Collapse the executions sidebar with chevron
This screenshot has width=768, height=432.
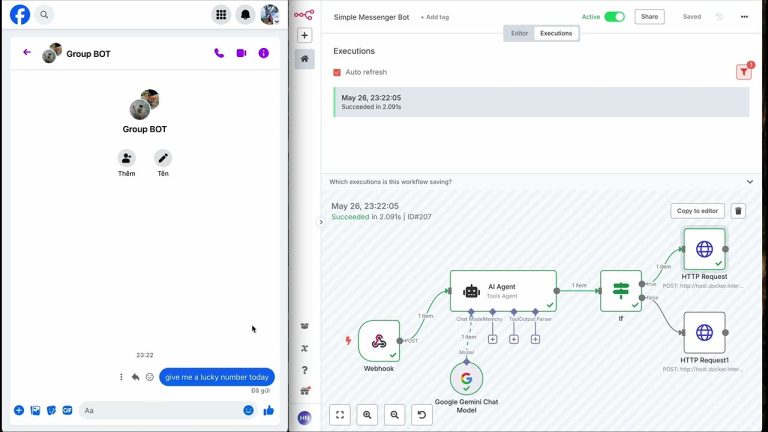(321, 222)
